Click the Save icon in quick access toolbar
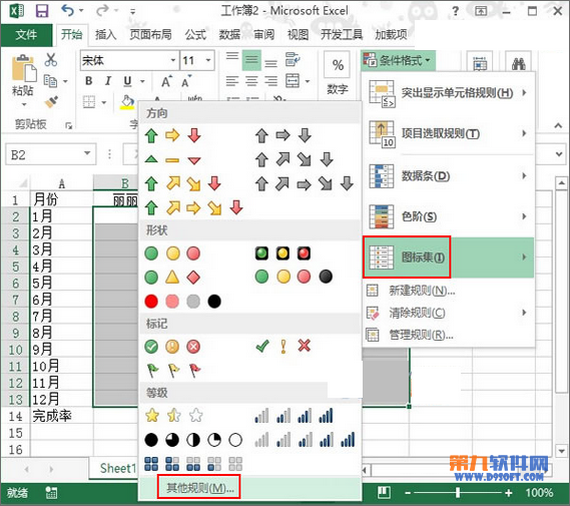Screen dimensions: 570x506 click(x=42, y=11)
